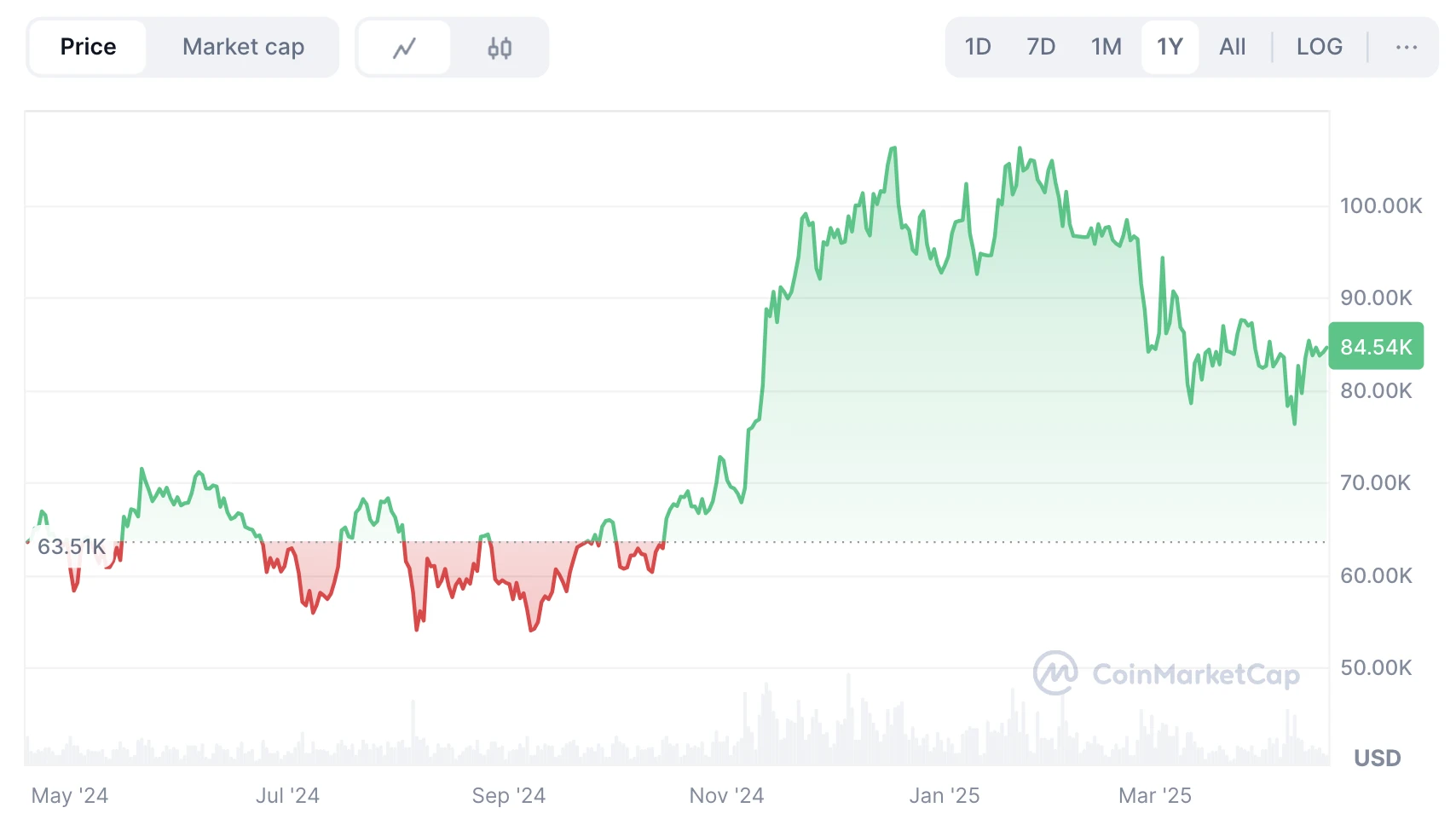The image size is (1456, 825).
Task: Switch to candlestick chart icon
Action: tap(500, 48)
